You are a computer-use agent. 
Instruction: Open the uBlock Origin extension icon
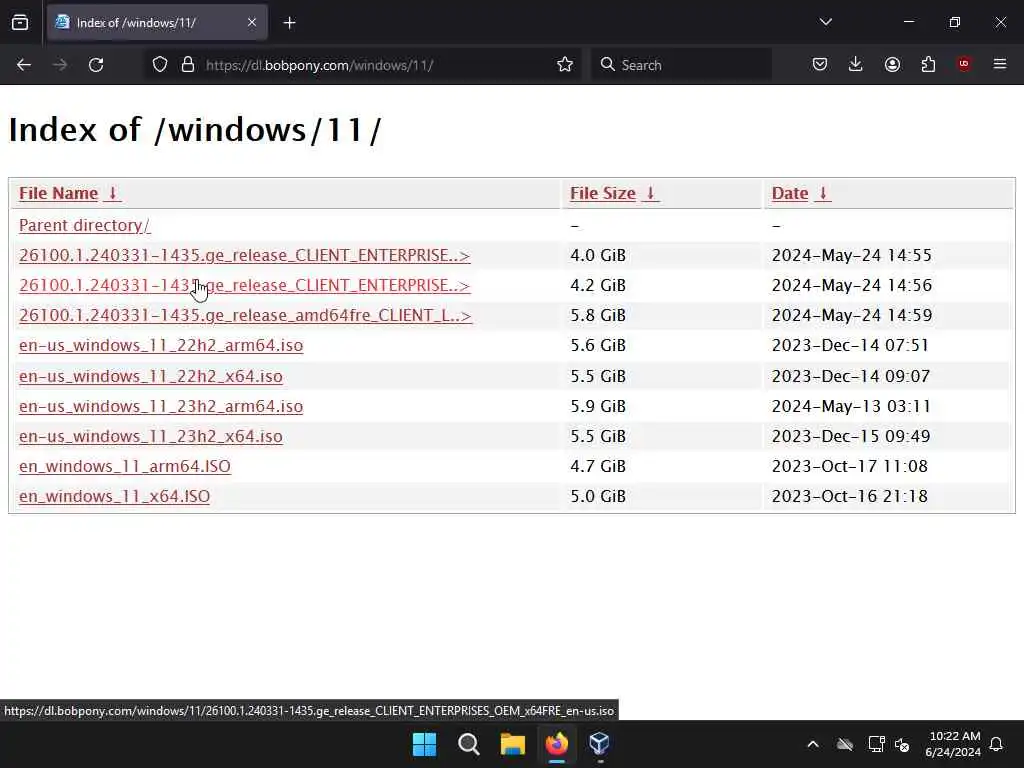pyautogui.click(x=964, y=64)
